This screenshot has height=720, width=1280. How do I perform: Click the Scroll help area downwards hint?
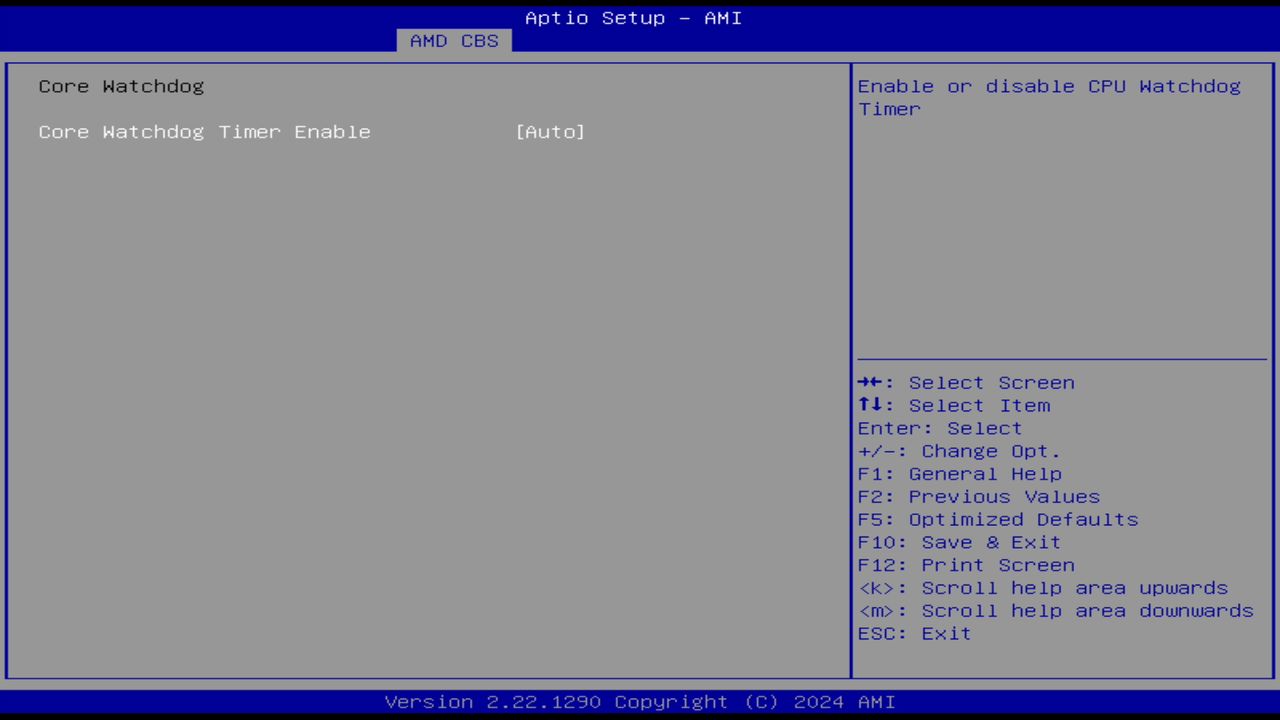pyautogui.click(x=1056, y=611)
